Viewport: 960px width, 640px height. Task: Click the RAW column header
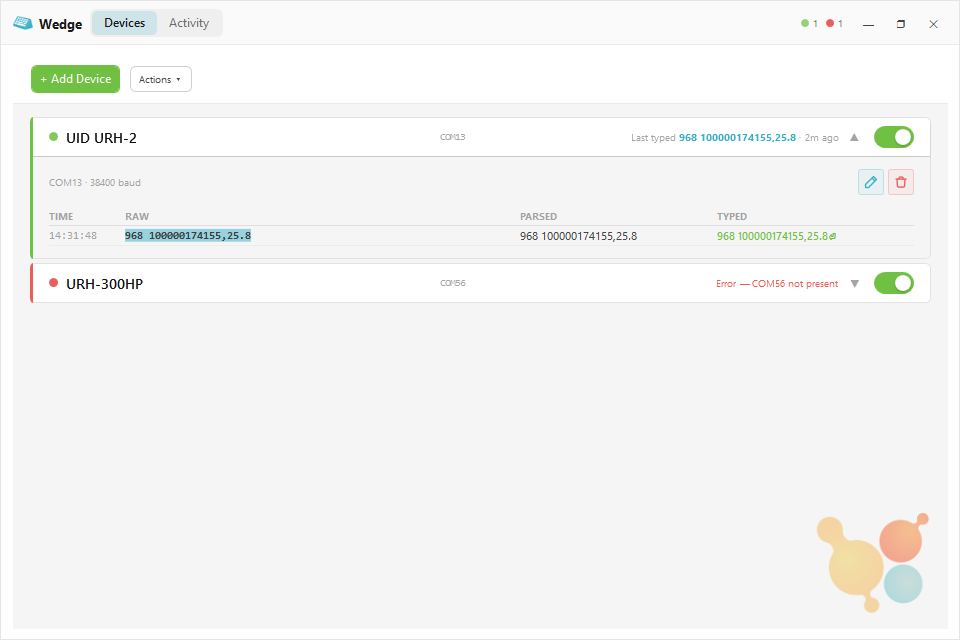click(137, 217)
